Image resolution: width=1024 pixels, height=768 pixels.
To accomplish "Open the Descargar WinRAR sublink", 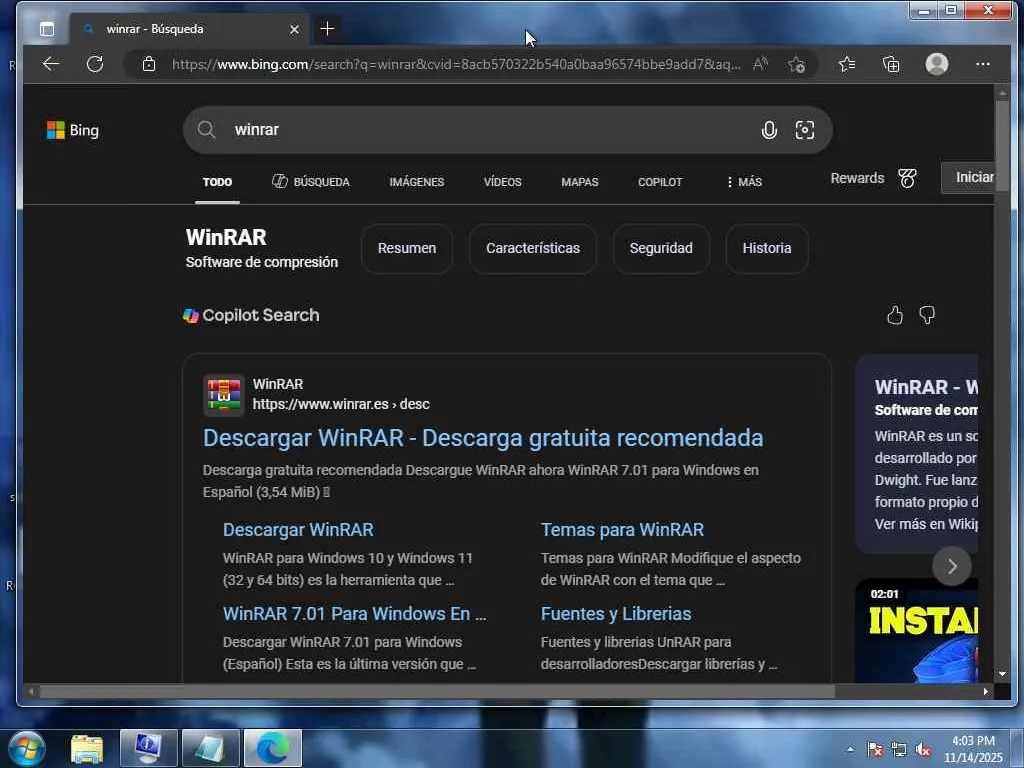I will point(298,530).
